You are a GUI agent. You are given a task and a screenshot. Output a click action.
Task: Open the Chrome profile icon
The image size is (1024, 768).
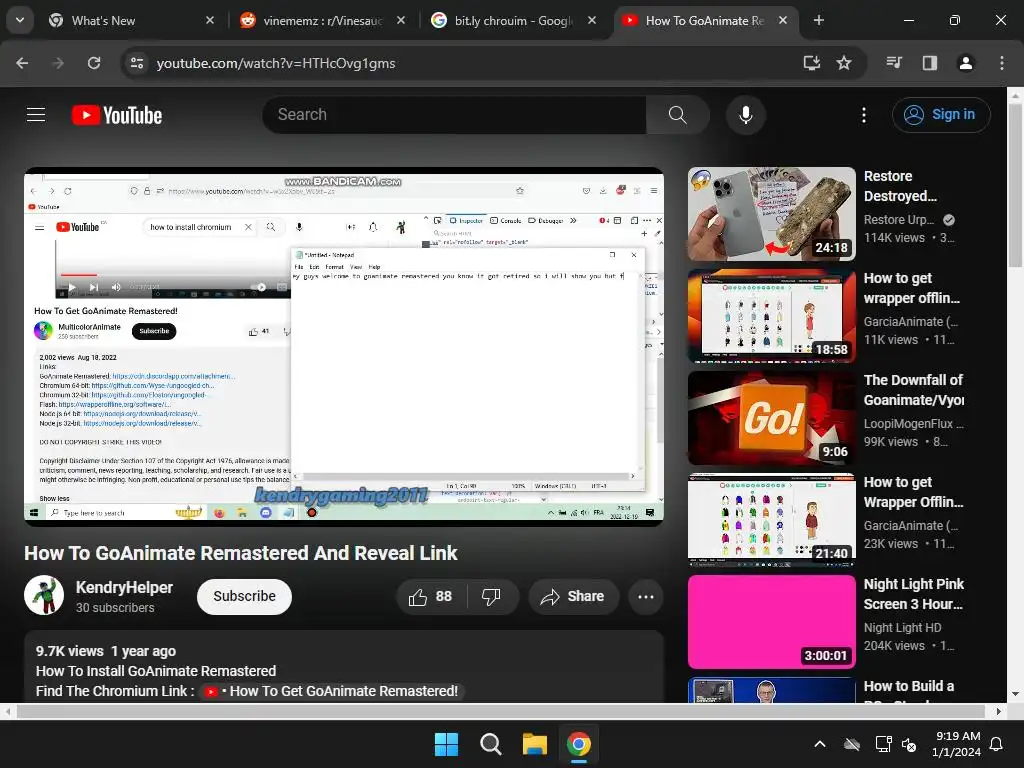coord(965,63)
